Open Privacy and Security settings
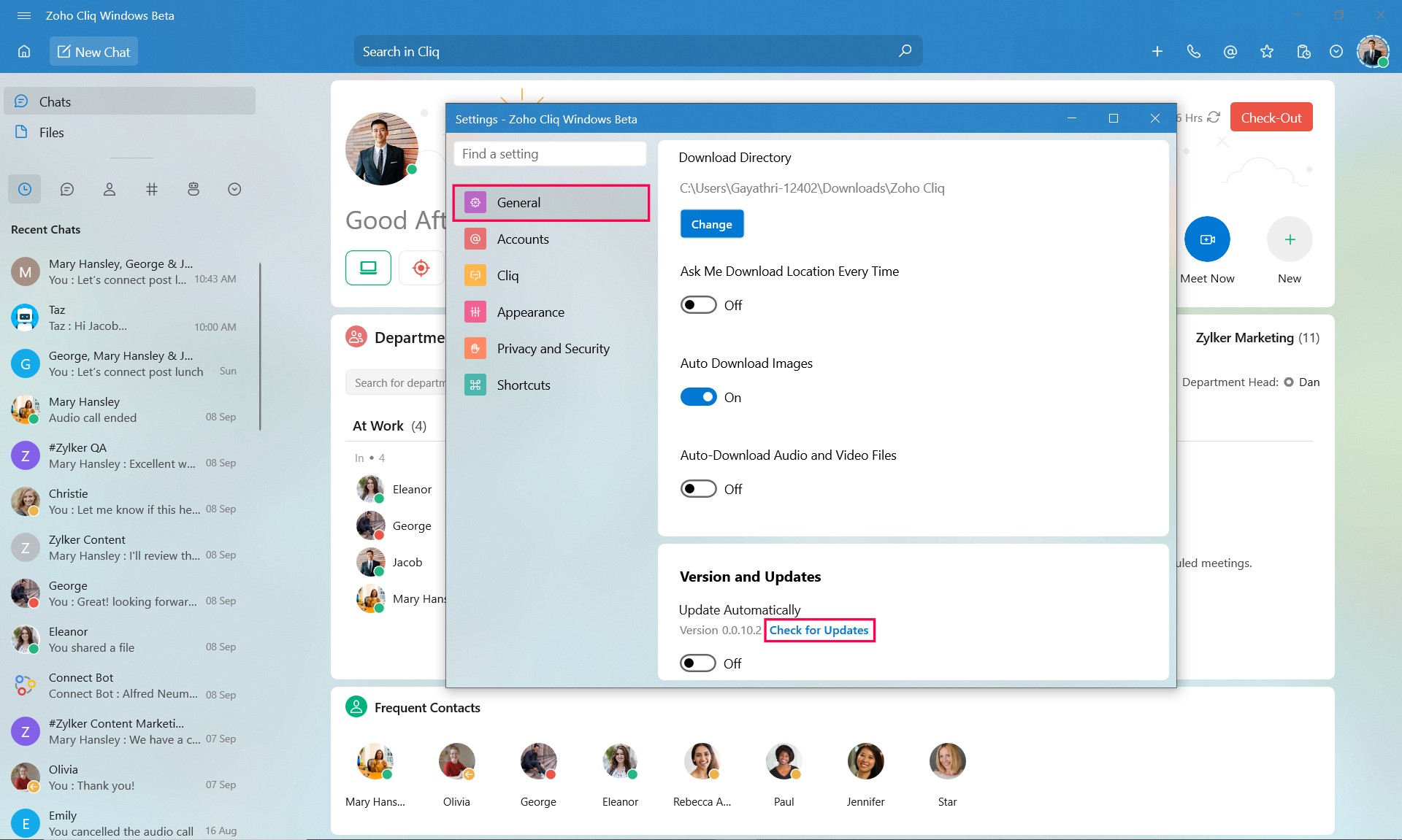Image resolution: width=1402 pixels, height=840 pixels. (553, 348)
